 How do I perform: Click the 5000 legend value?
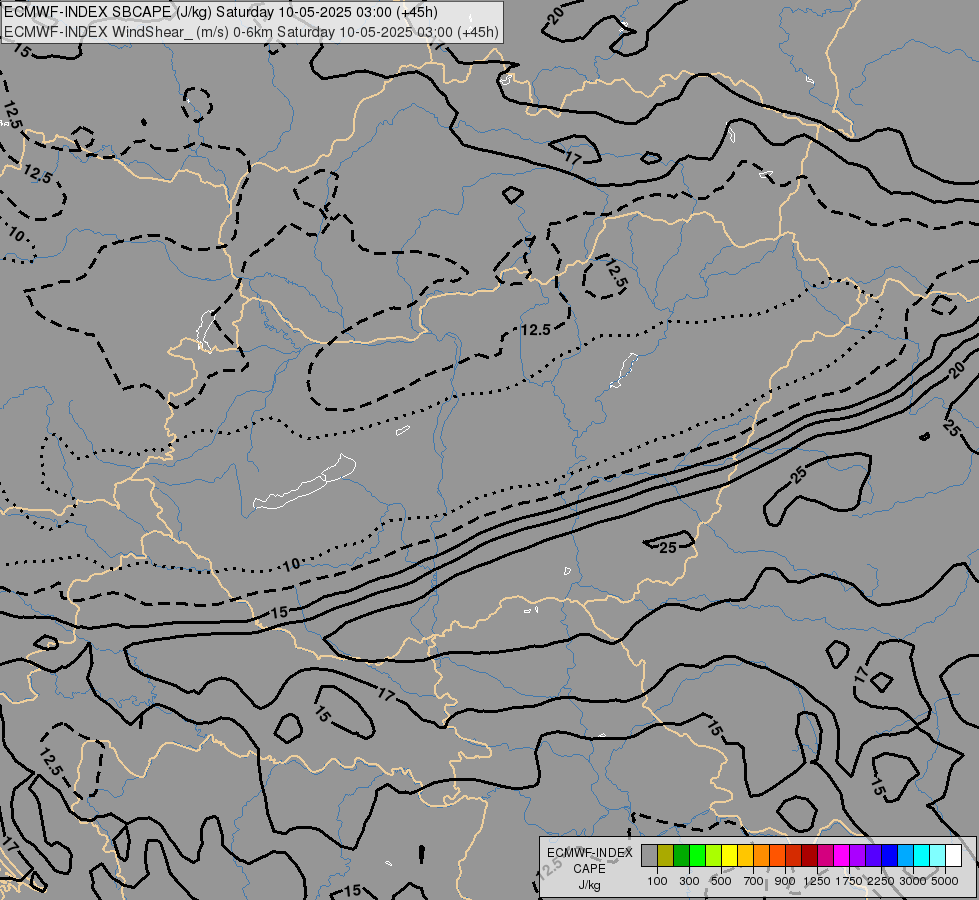click(x=945, y=881)
